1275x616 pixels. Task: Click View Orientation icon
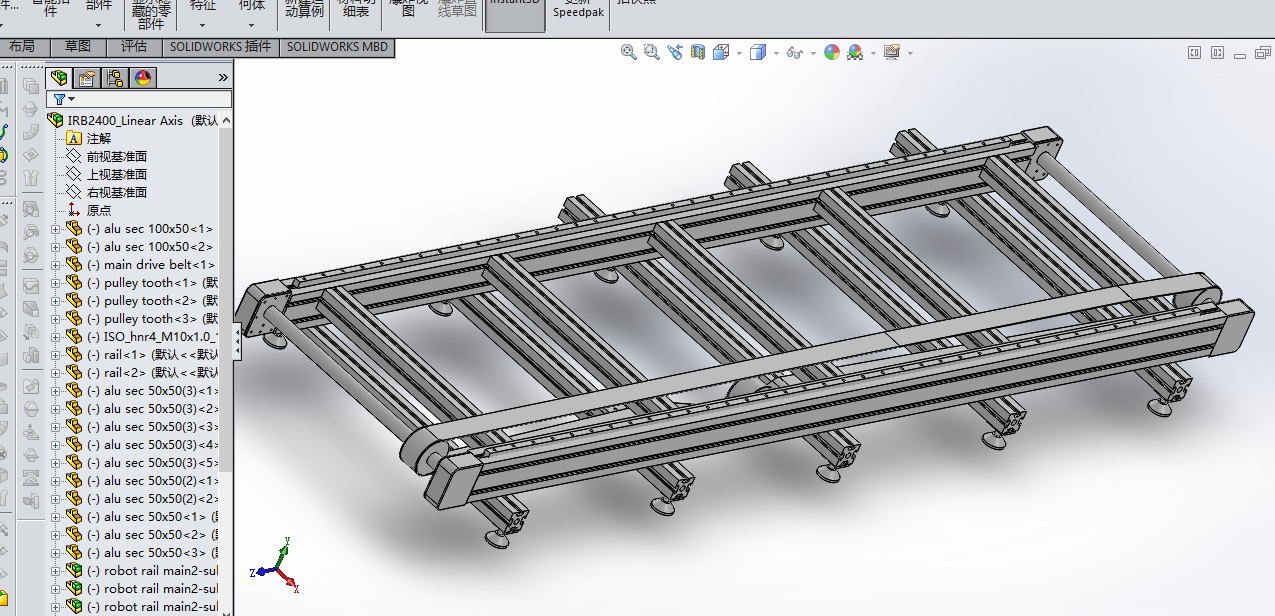(x=721, y=52)
